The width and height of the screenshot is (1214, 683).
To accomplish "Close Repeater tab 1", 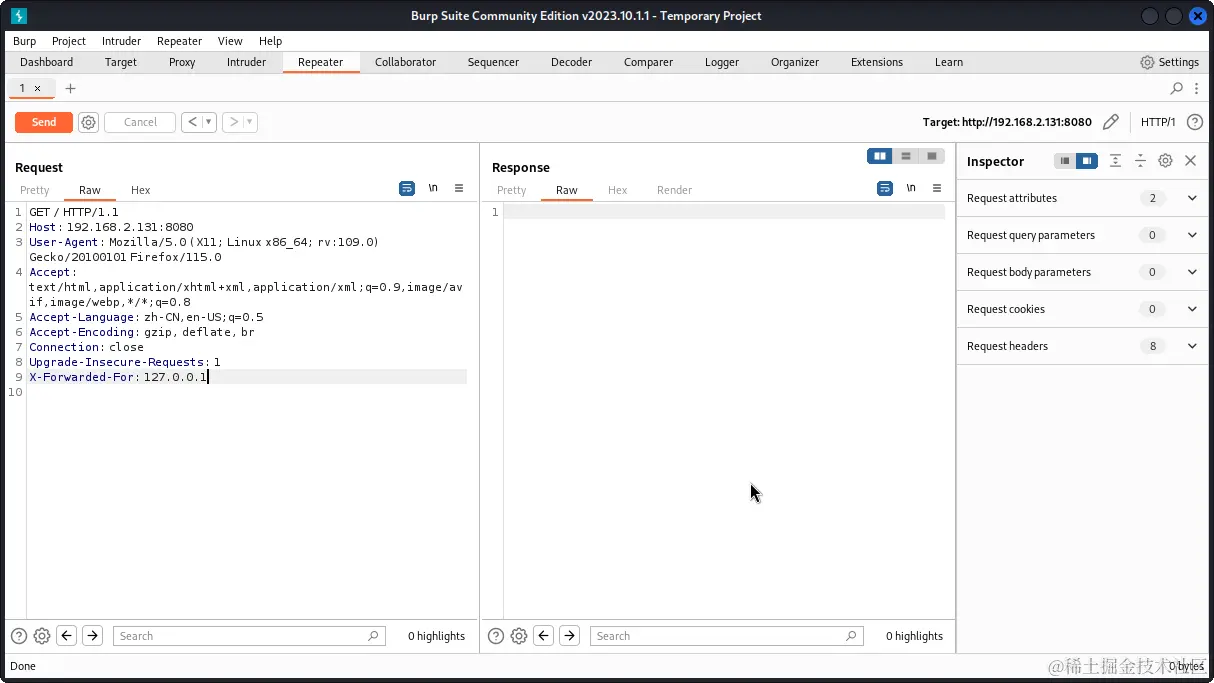I will pos(38,88).
